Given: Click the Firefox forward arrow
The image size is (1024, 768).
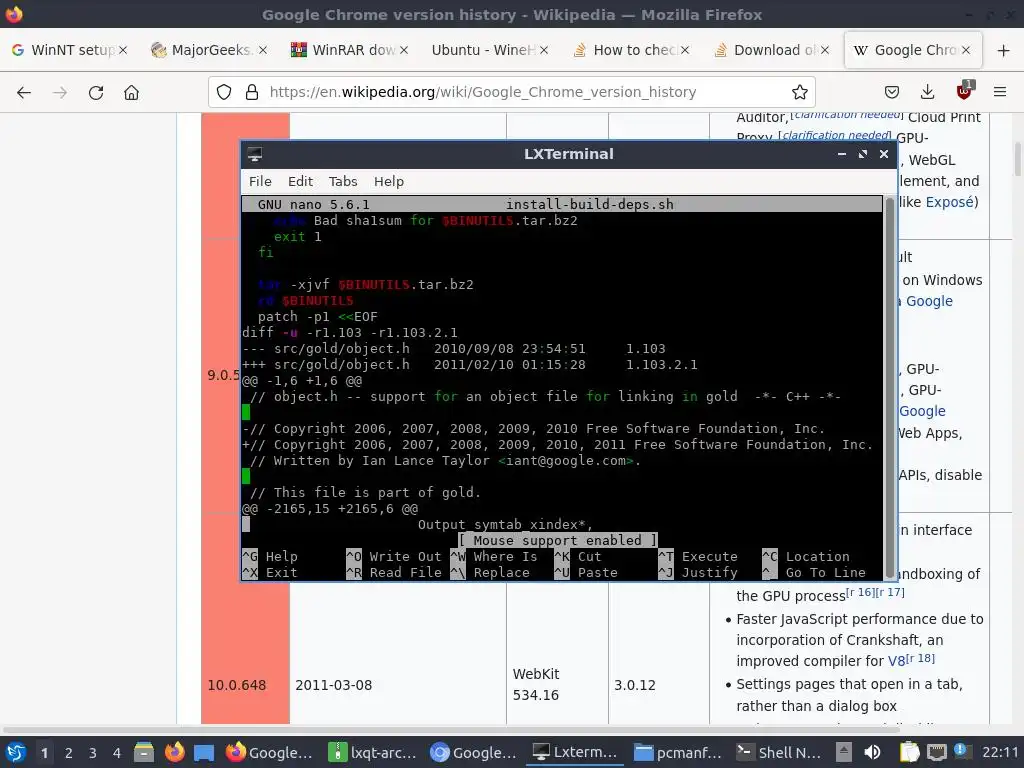Looking at the screenshot, I should pyautogui.click(x=60, y=92).
